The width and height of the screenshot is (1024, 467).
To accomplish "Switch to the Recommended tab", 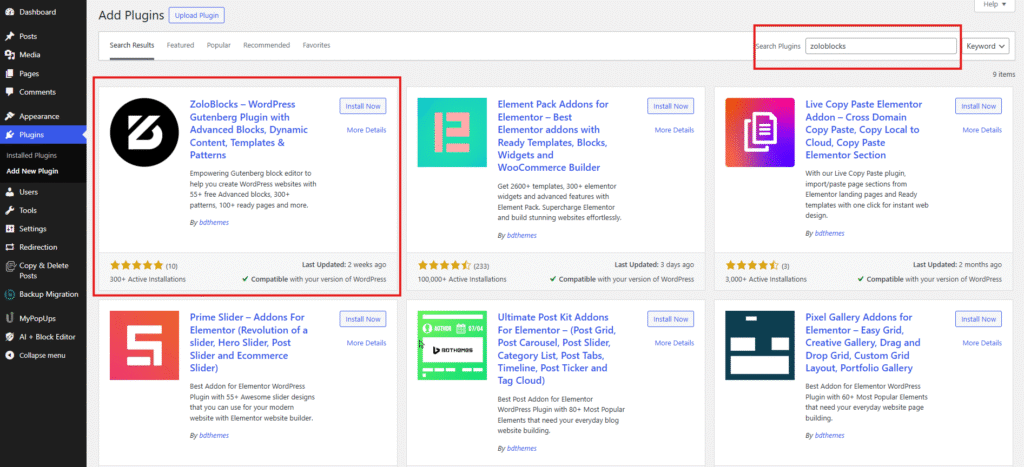I will click(266, 46).
